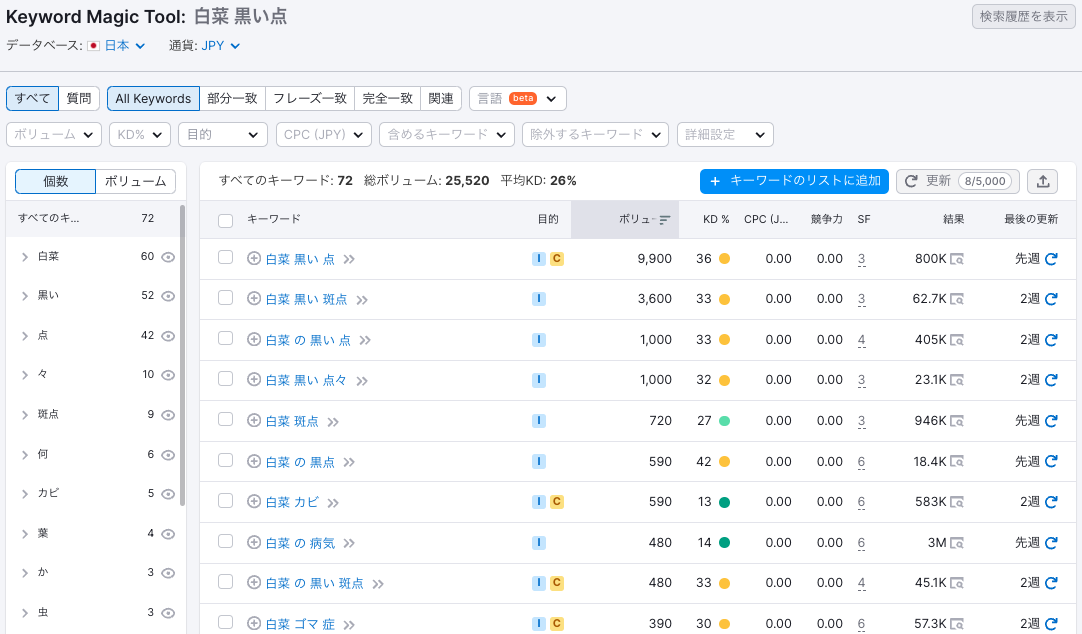Add 白菜 黒い 点 keyword via plus icon

point(254,259)
